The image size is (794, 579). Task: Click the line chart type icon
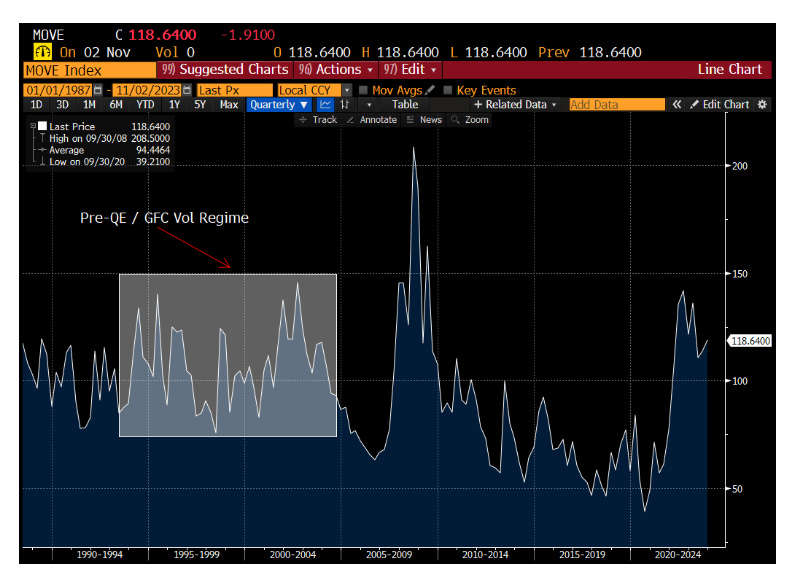pos(325,105)
